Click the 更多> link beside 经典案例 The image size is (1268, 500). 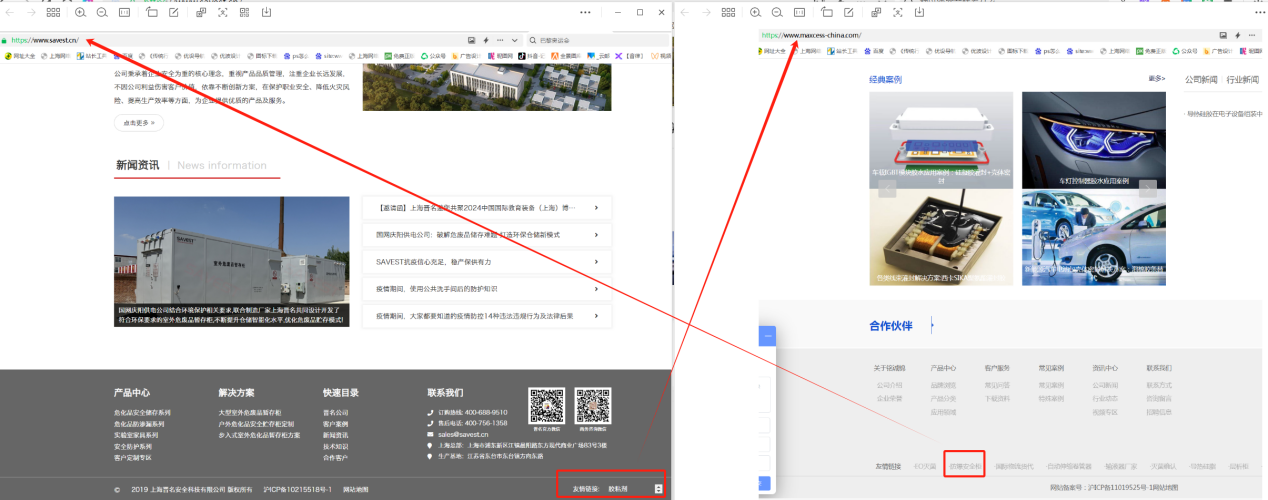[1157, 79]
